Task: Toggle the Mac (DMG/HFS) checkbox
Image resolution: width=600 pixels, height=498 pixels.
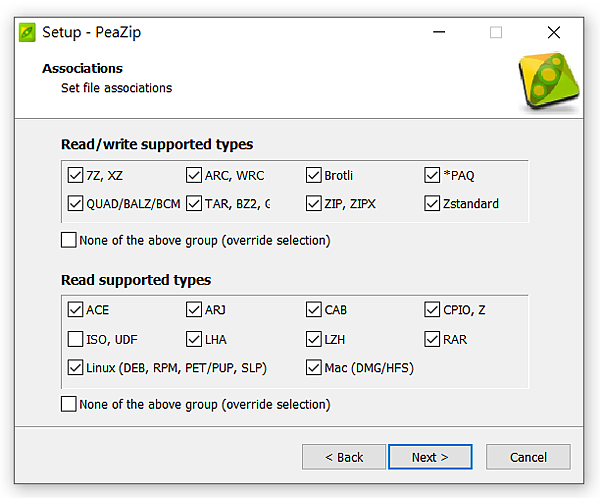Action: pos(313,367)
